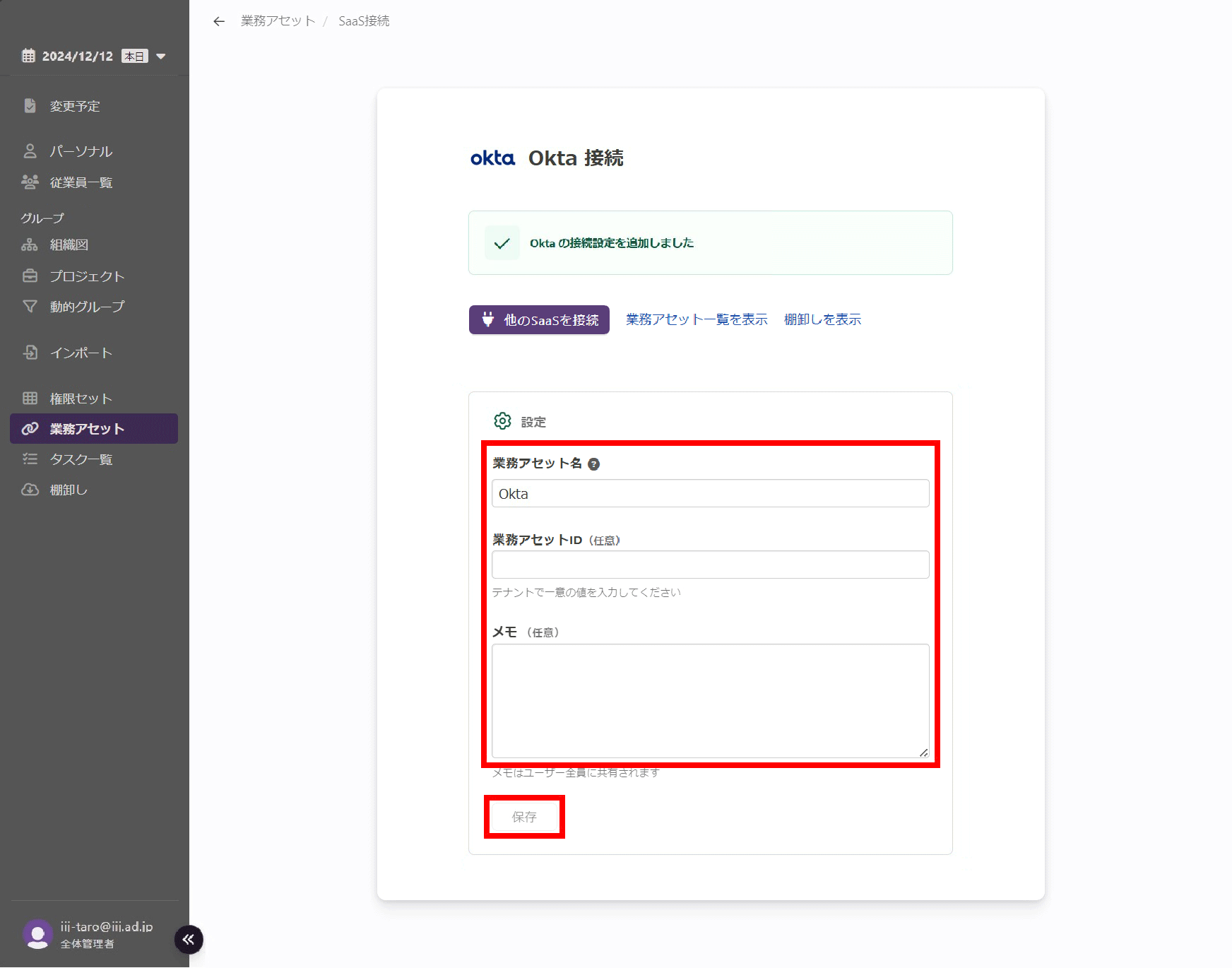
Task: Open パーソナル in the sidebar
Action: (x=81, y=151)
